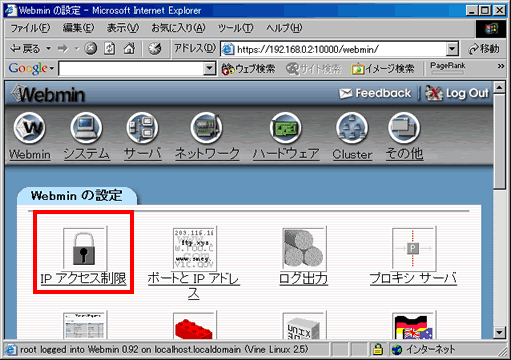This screenshot has width=511, height=360.
Task: Click the address bar URL field
Action: [x=333, y=49]
